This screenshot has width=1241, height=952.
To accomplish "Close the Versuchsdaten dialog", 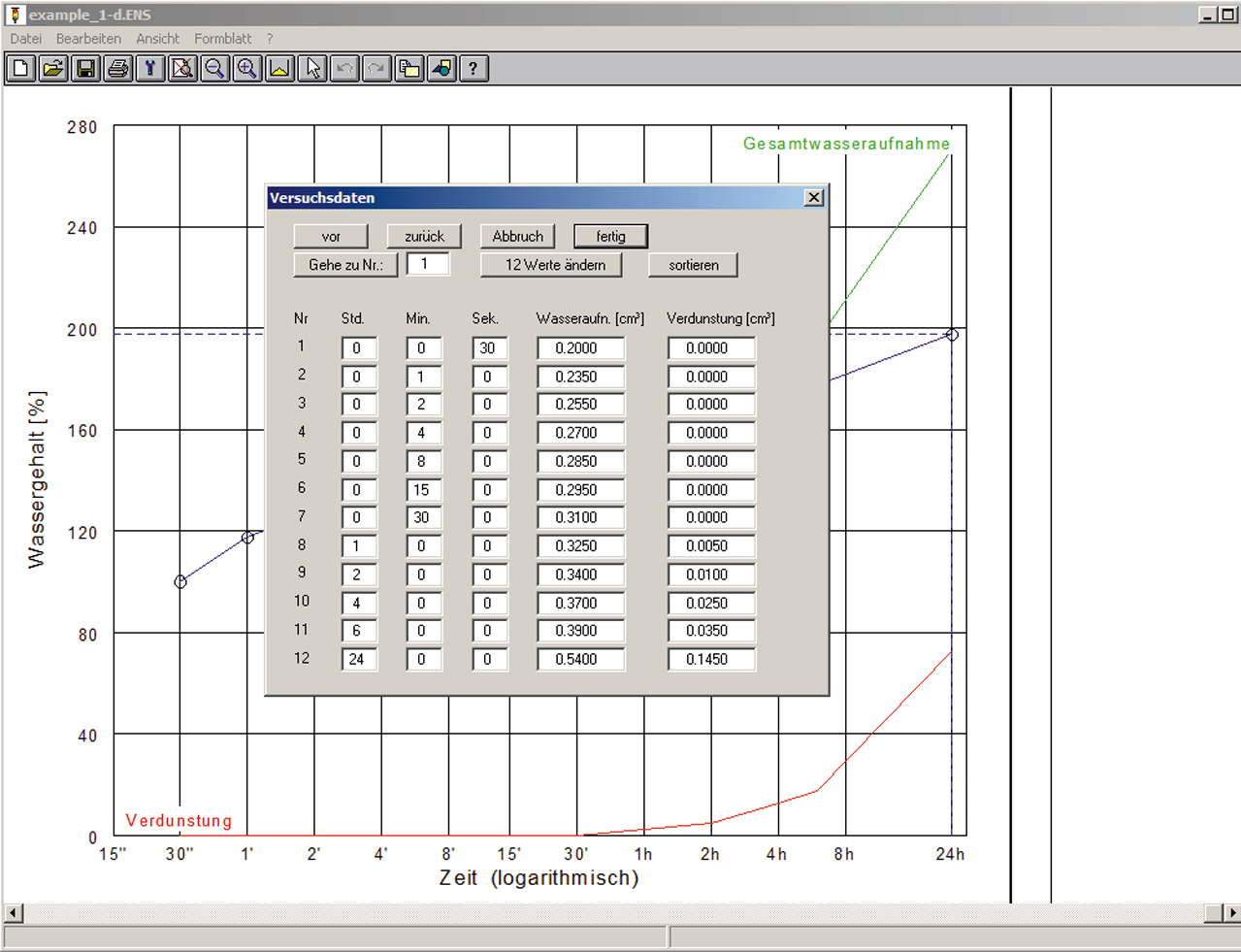I will coord(814,198).
